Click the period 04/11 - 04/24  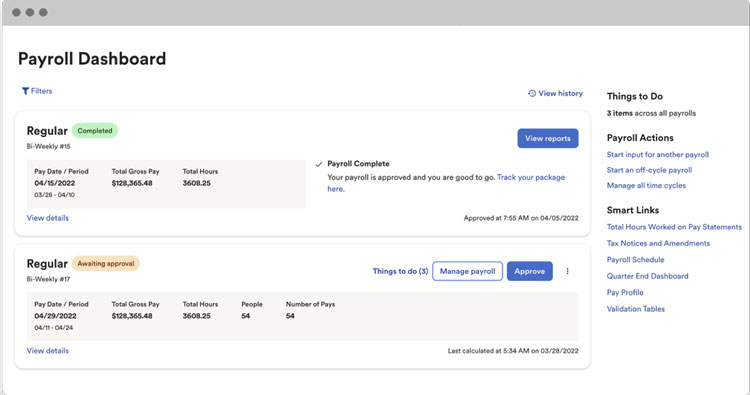(x=54, y=328)
